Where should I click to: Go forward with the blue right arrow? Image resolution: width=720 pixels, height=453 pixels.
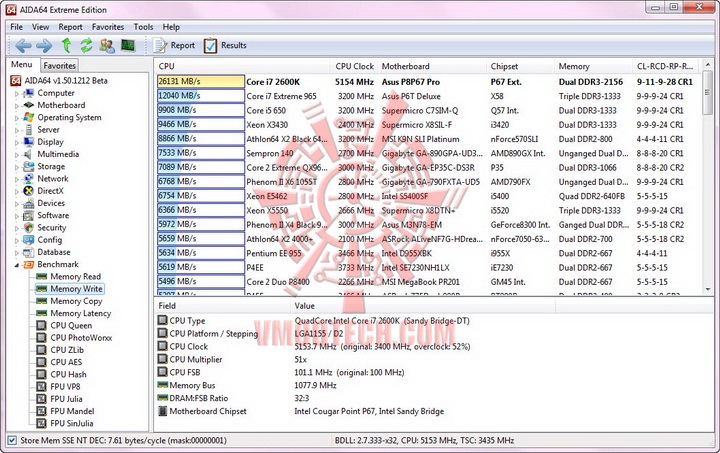click(44, 45)
